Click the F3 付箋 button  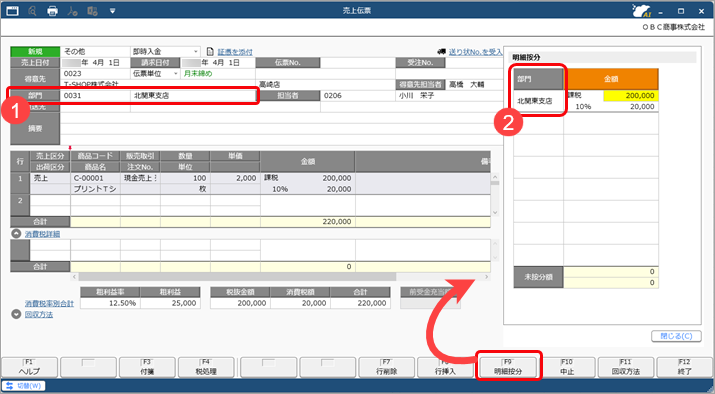coord(147,367)
